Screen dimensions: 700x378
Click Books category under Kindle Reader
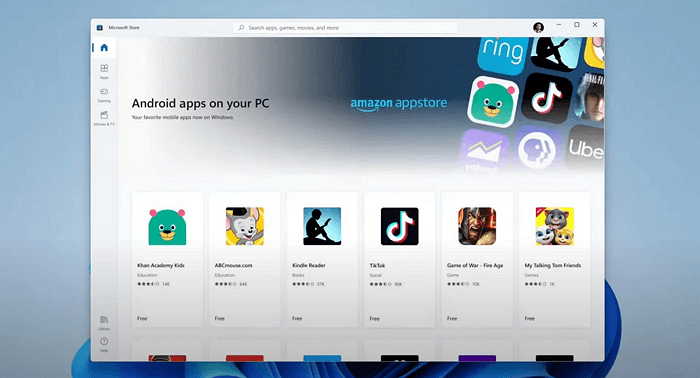pos(298,275)
